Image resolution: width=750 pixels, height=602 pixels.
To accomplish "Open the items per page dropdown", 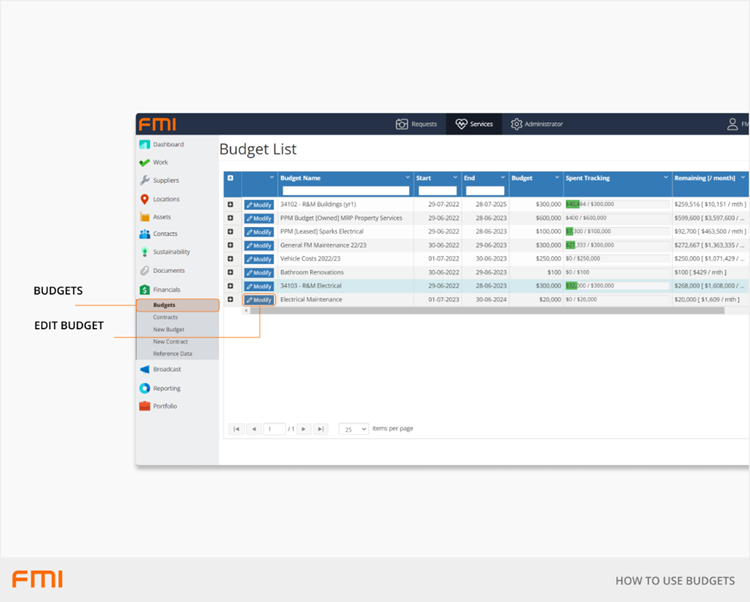I will pyautogui.click(x=354, y=428).
